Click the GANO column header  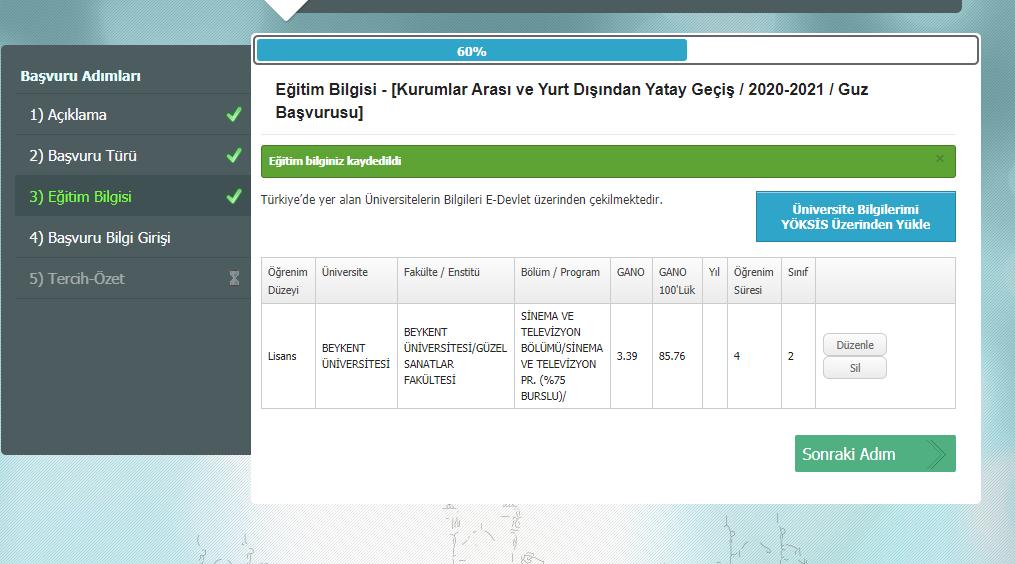click(631, 281)
